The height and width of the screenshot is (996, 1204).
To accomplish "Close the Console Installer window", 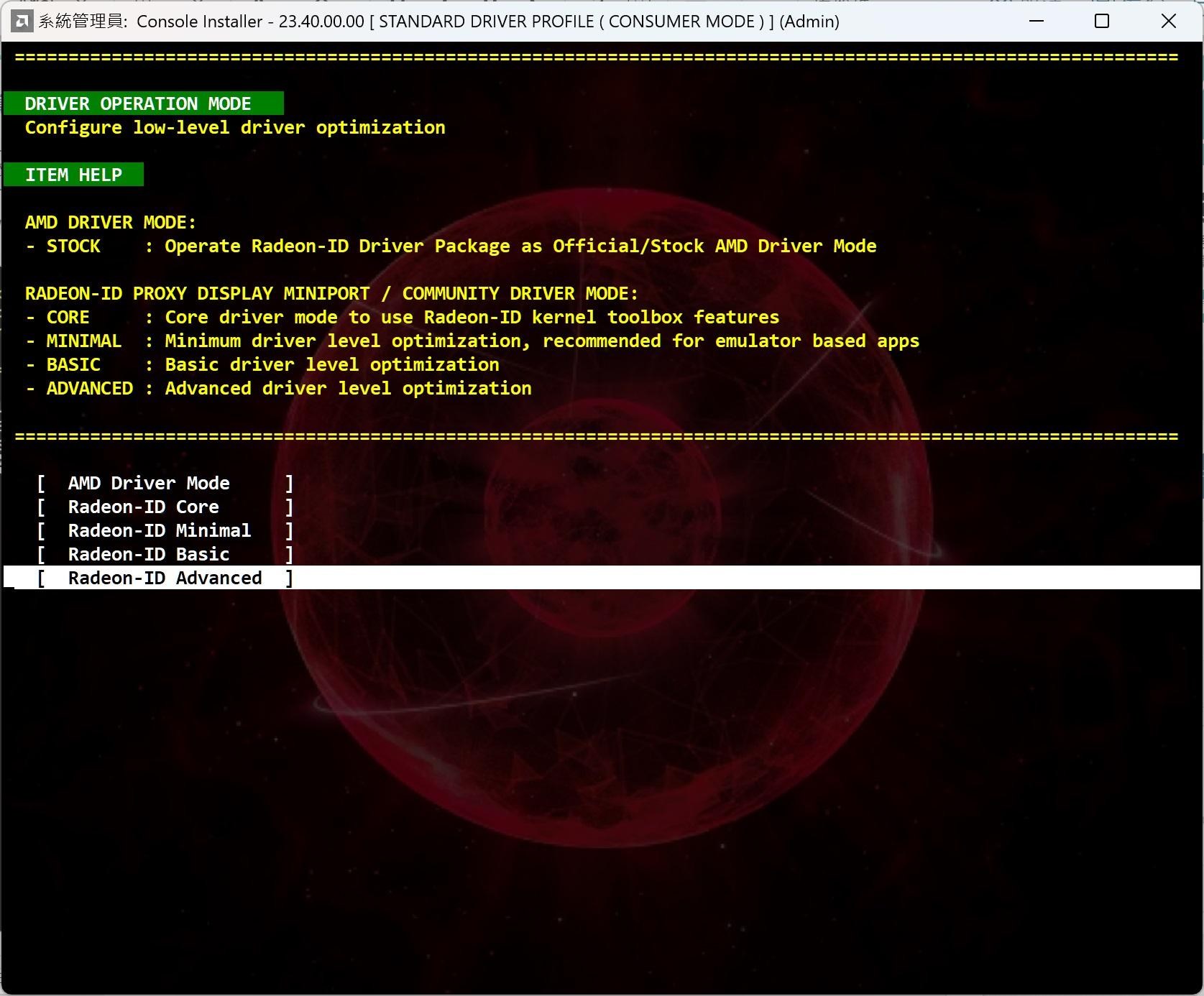I will [x=1168, y=22].
